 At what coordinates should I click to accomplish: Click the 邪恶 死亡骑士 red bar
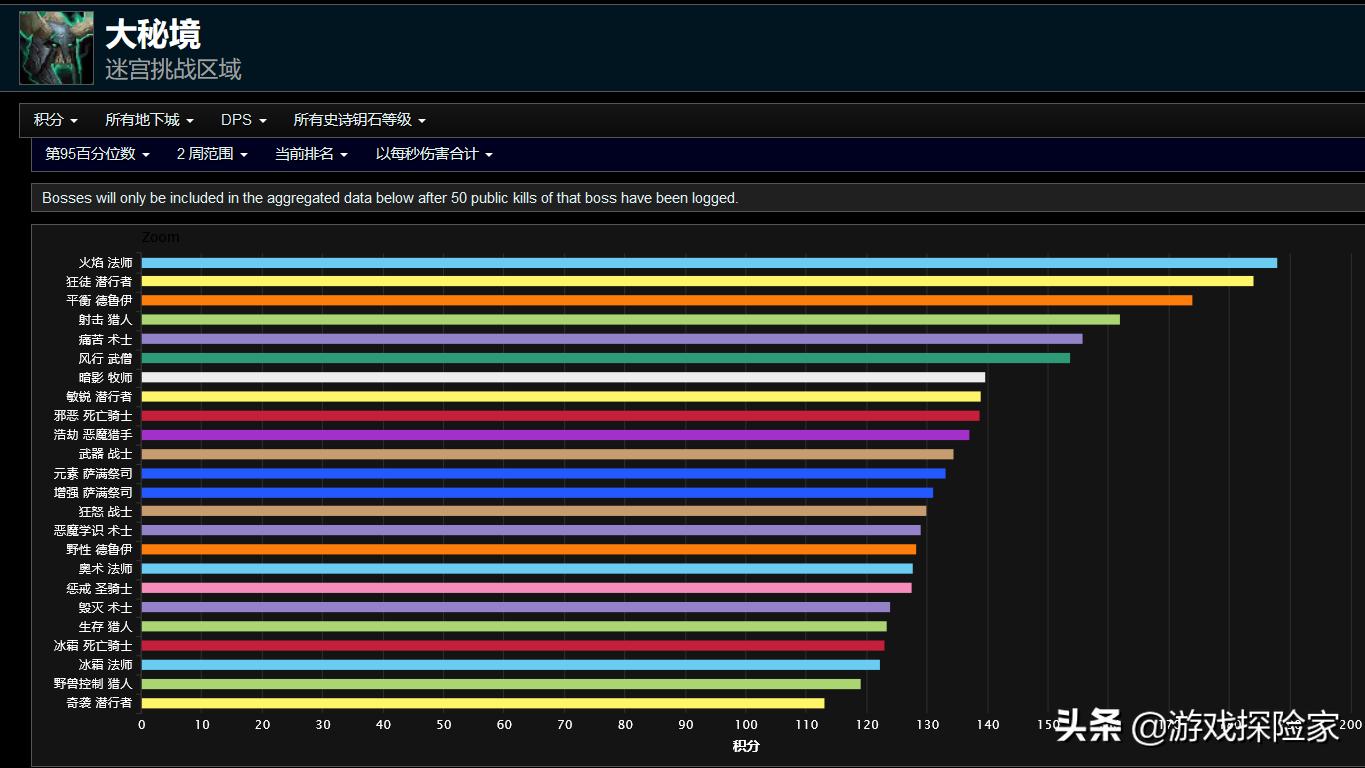tap(560, 416)
